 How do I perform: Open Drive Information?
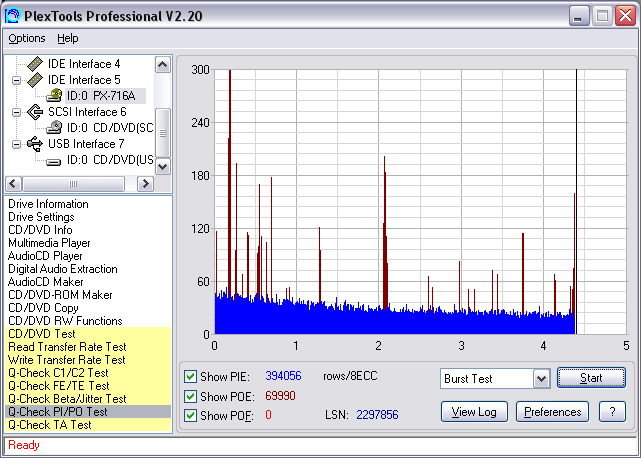tap(48, 204)
